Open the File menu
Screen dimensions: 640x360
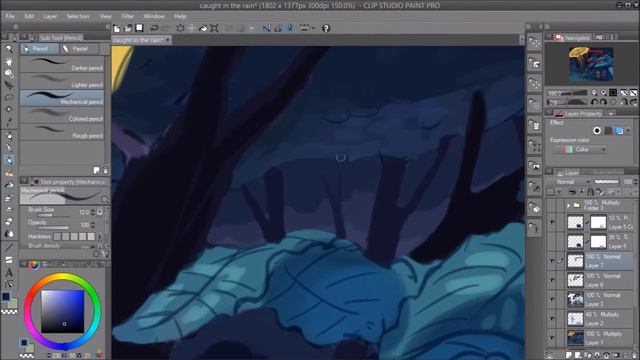[10, 16]
